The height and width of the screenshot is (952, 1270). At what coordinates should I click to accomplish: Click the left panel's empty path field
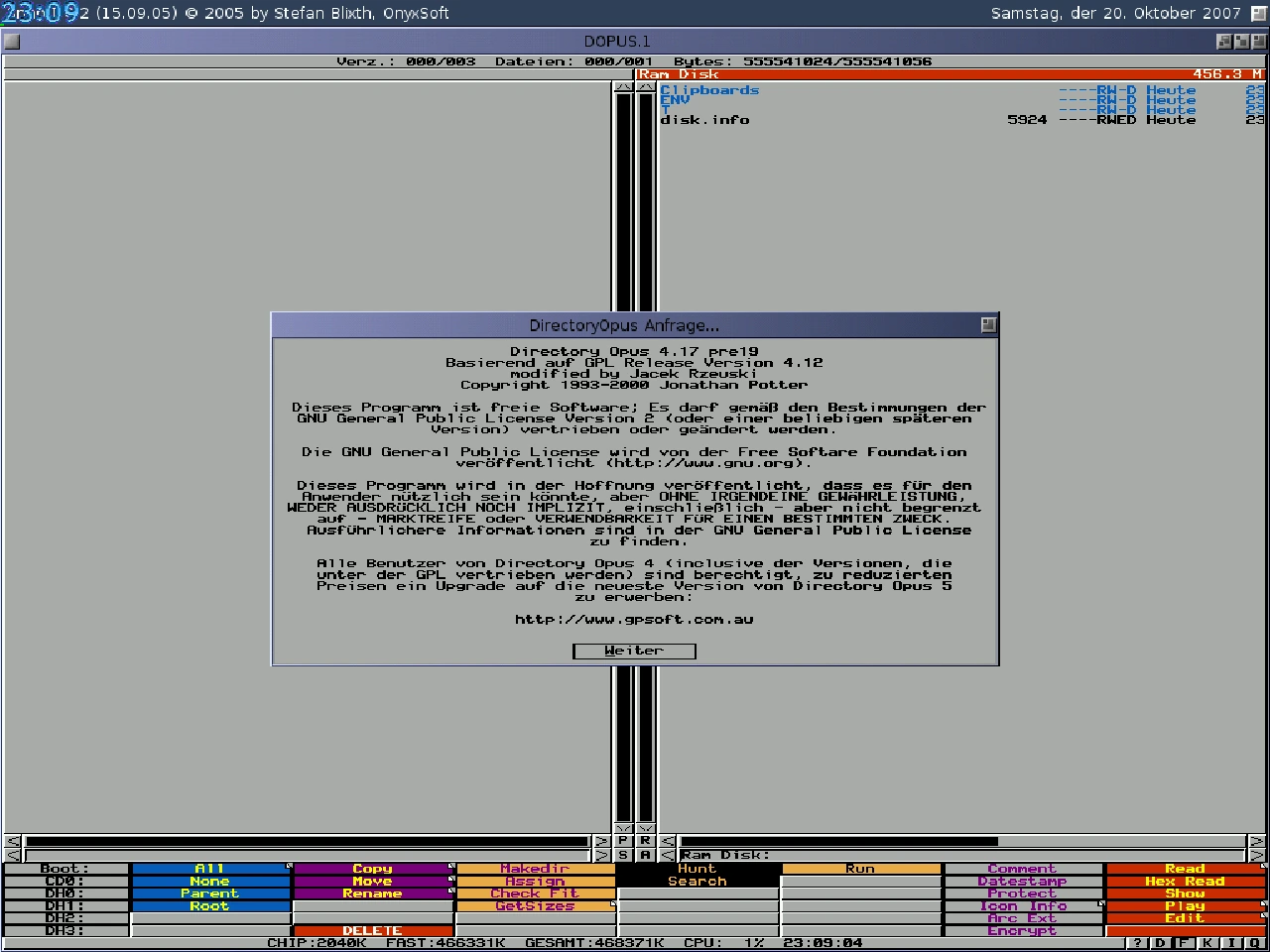pyautogui.click(x=308, y=855)
